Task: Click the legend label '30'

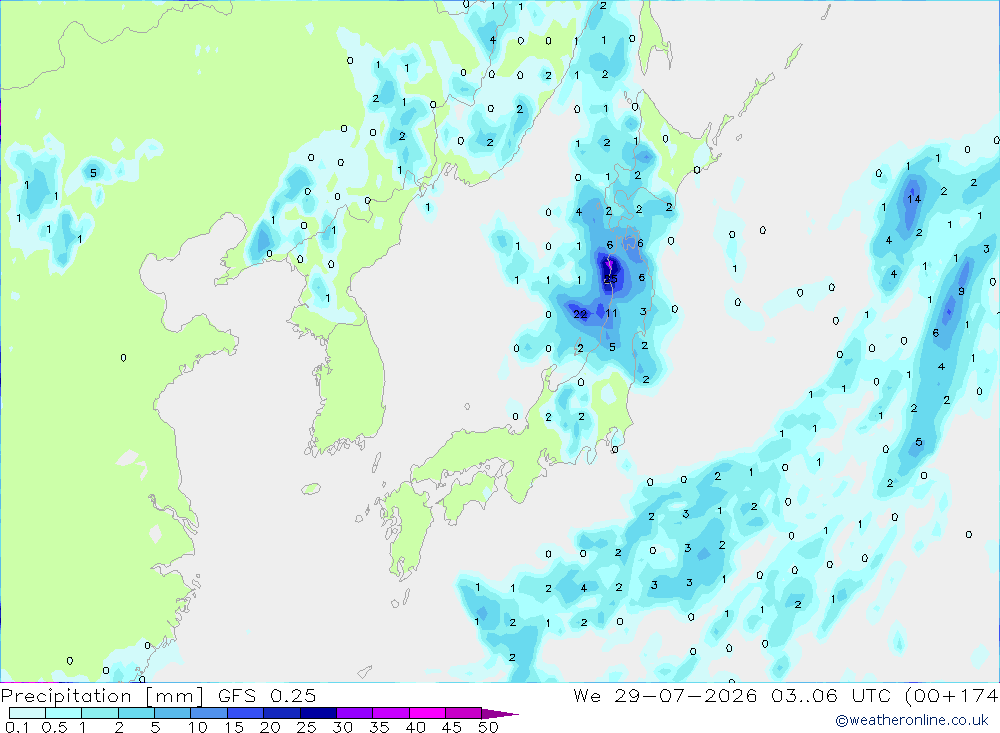Action: pyautogui.click(x=342, y=727)
